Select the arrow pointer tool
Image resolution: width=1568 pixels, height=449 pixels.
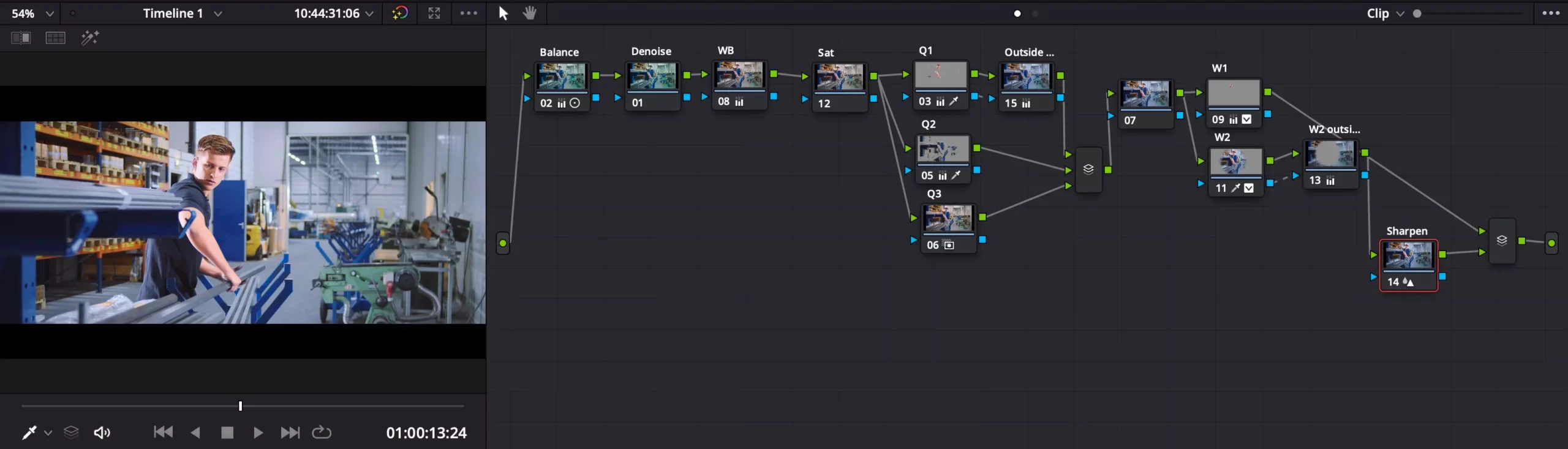tap(503, 13)
